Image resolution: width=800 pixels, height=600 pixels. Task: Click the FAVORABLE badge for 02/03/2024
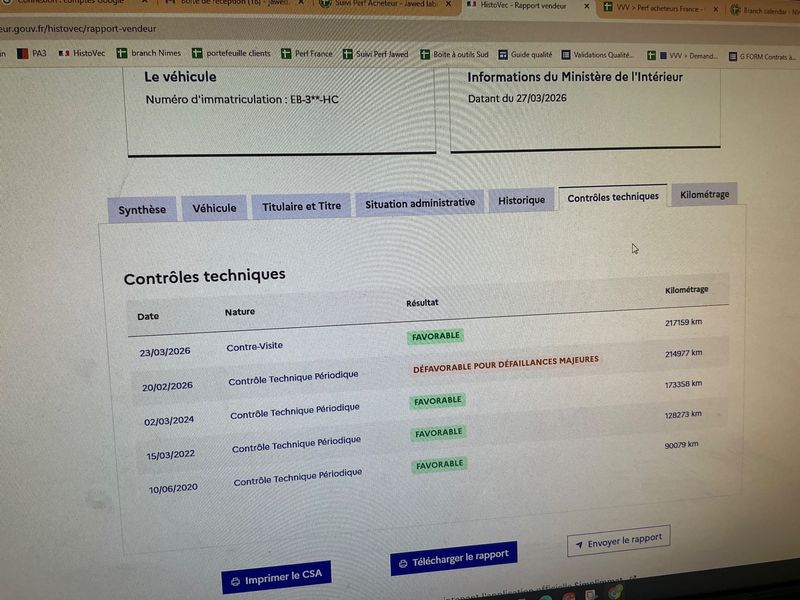[438, 401]
